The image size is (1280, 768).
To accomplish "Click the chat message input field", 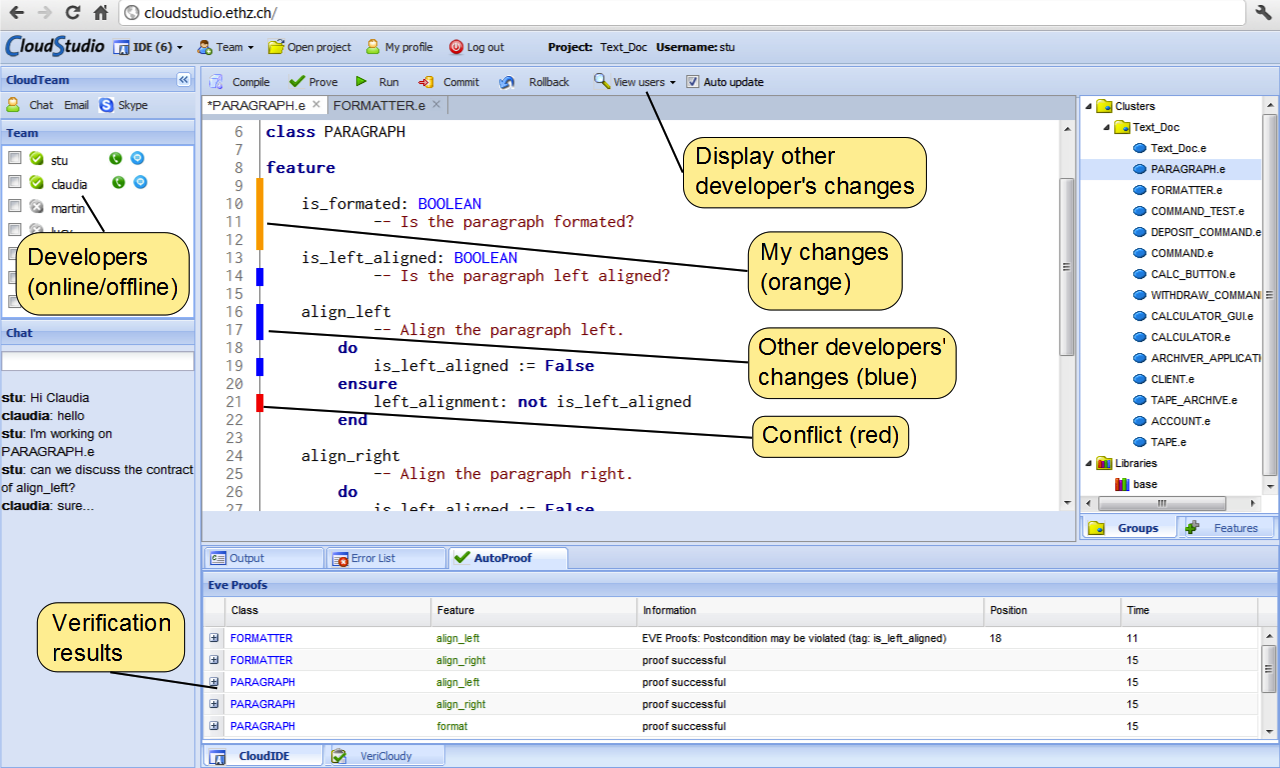I will click(98, 361).
